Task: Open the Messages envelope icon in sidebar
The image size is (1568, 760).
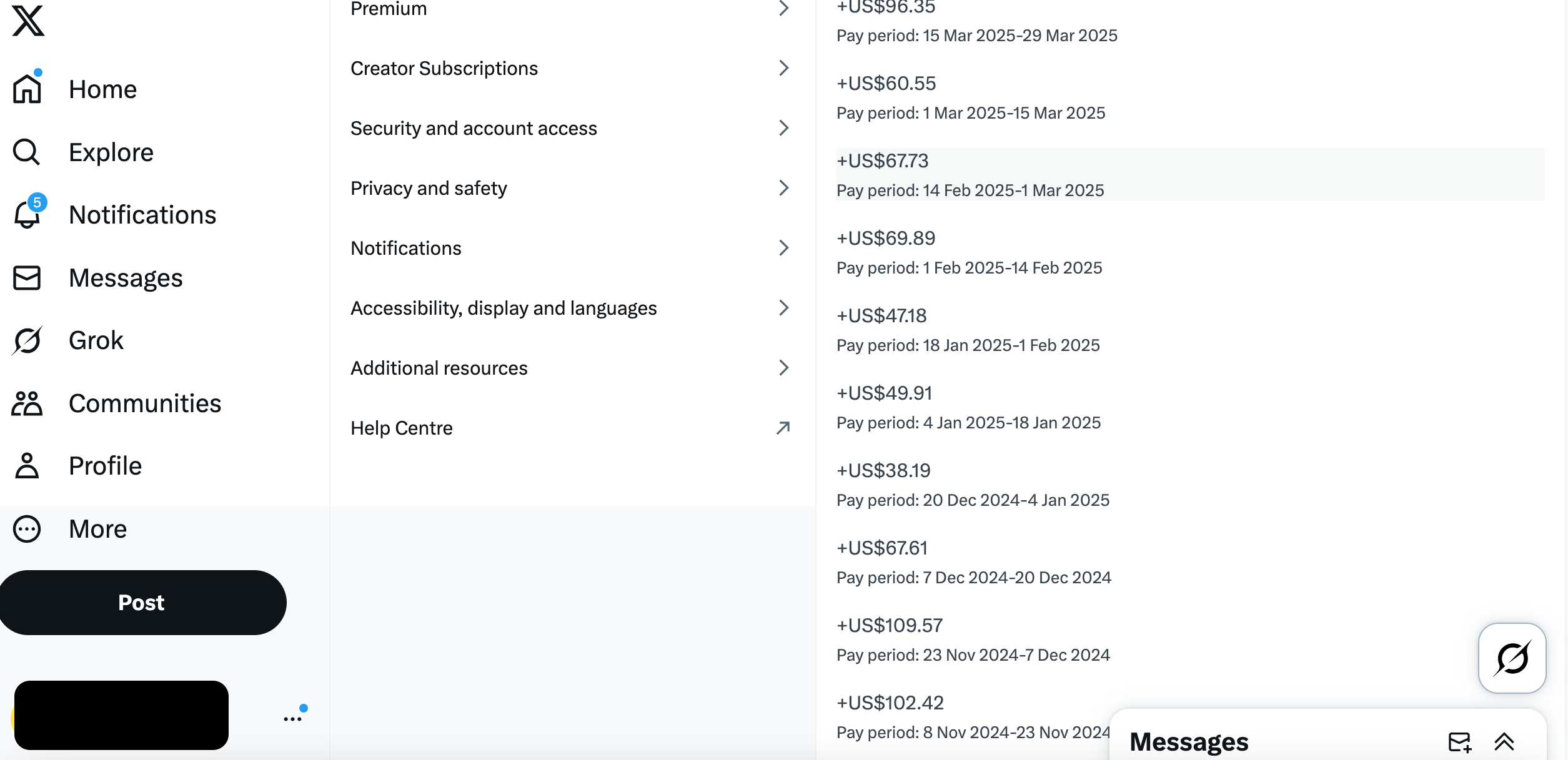Action: [27, 278]
